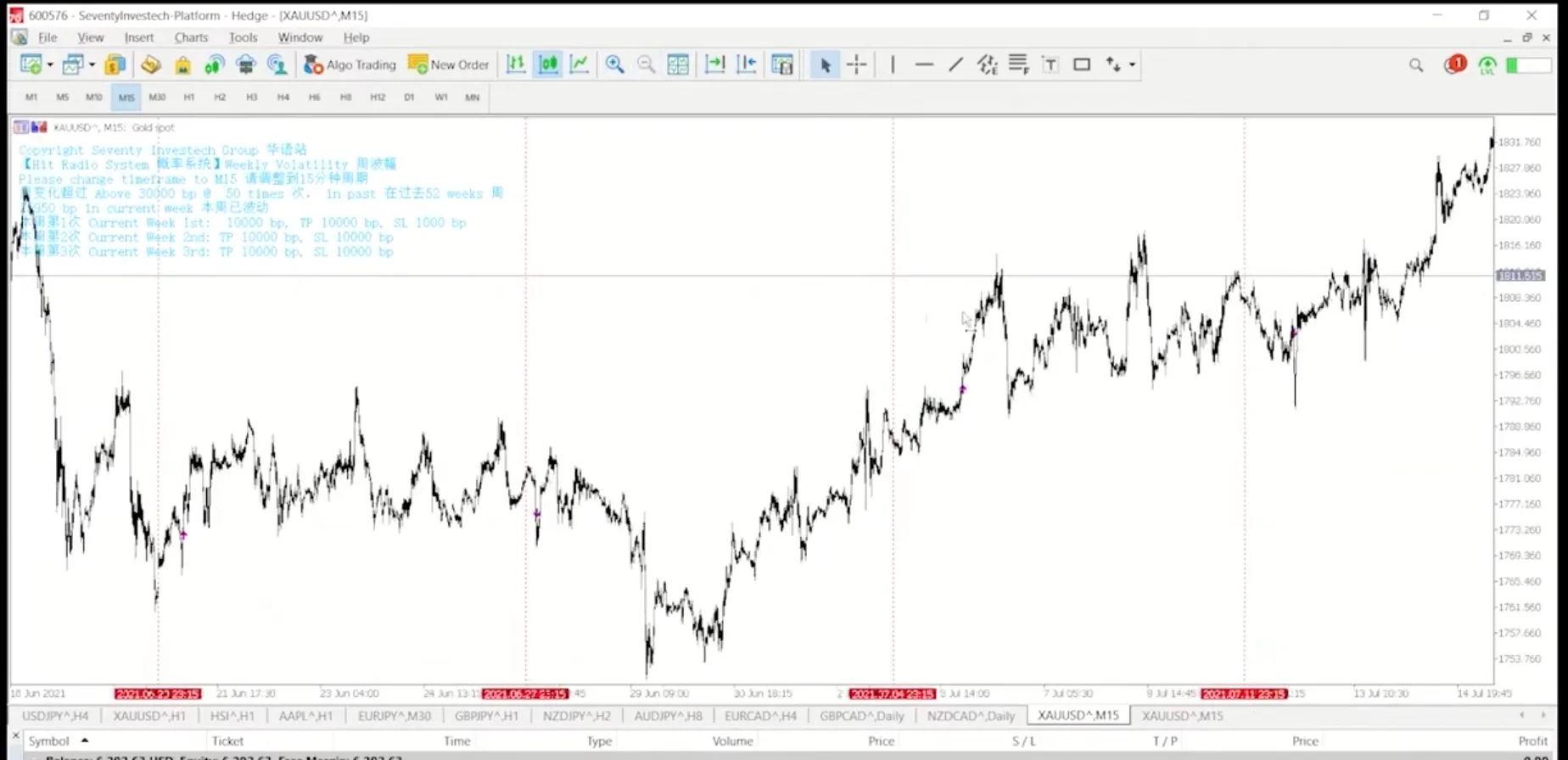This screenshot has width=1568, height=760.
Task: Switch chart to line chart mode
Action: [x=580, y=64]
